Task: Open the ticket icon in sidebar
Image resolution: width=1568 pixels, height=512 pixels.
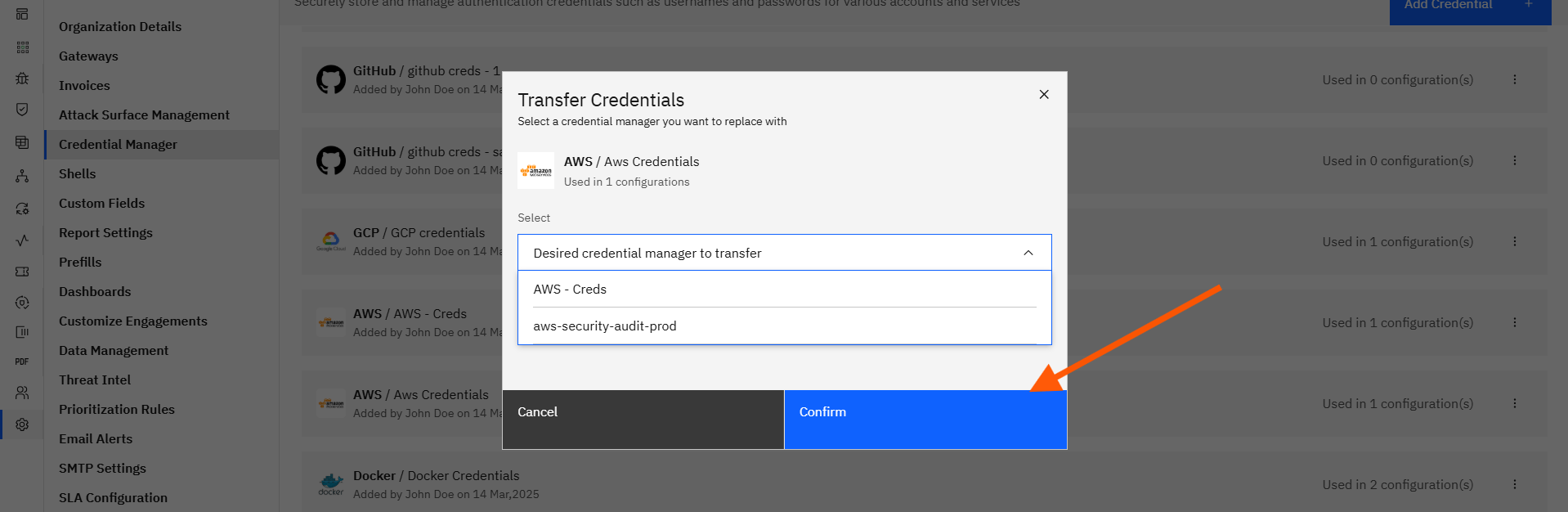Action: (22, 272)
